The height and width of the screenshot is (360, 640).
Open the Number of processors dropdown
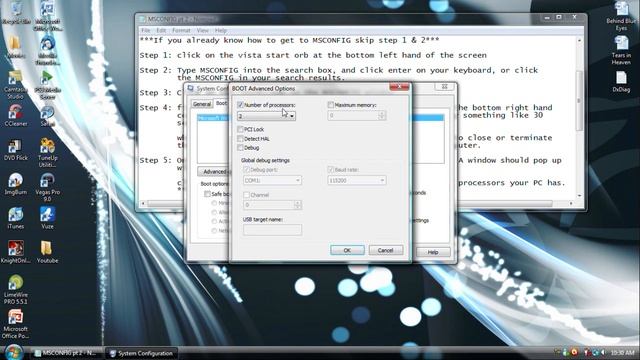tap(266, 116)
